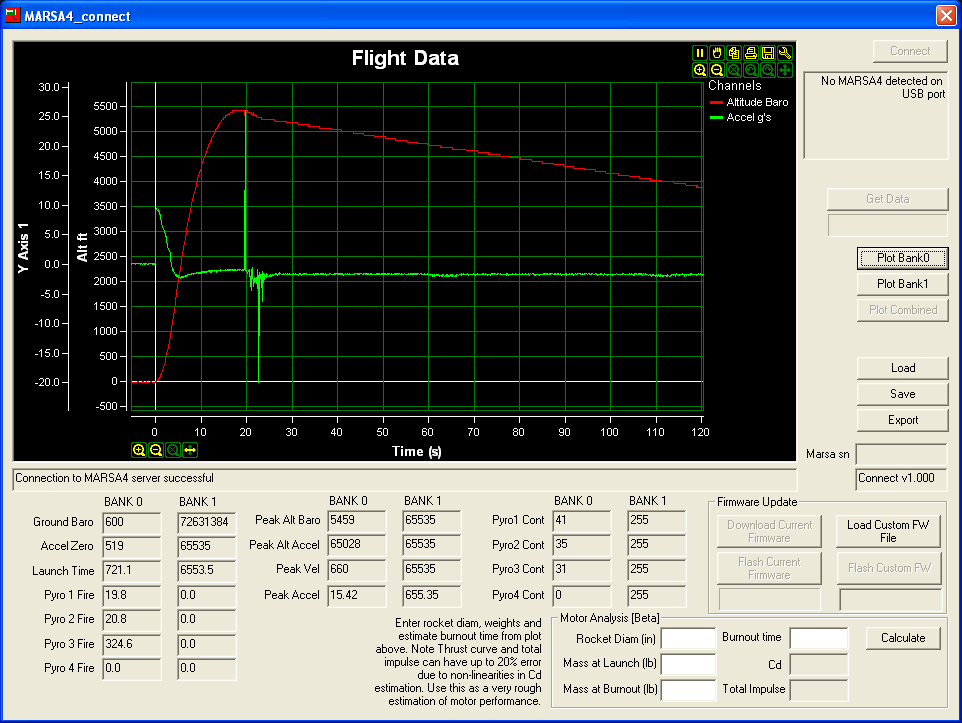962x723 pixels.
Task: Click the Ground Baro Bank 0 field showing 600
Action: (131, 522)
